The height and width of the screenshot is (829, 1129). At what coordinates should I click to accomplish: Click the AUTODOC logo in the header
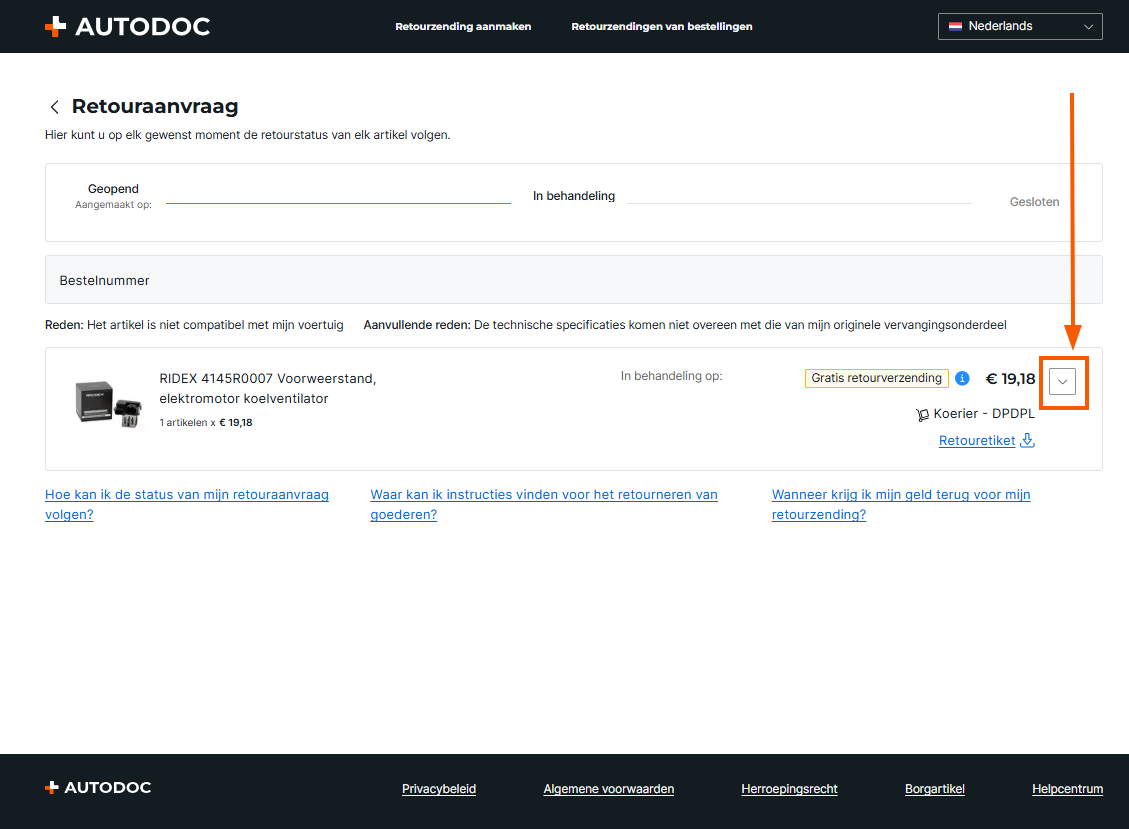pos(127,27)
